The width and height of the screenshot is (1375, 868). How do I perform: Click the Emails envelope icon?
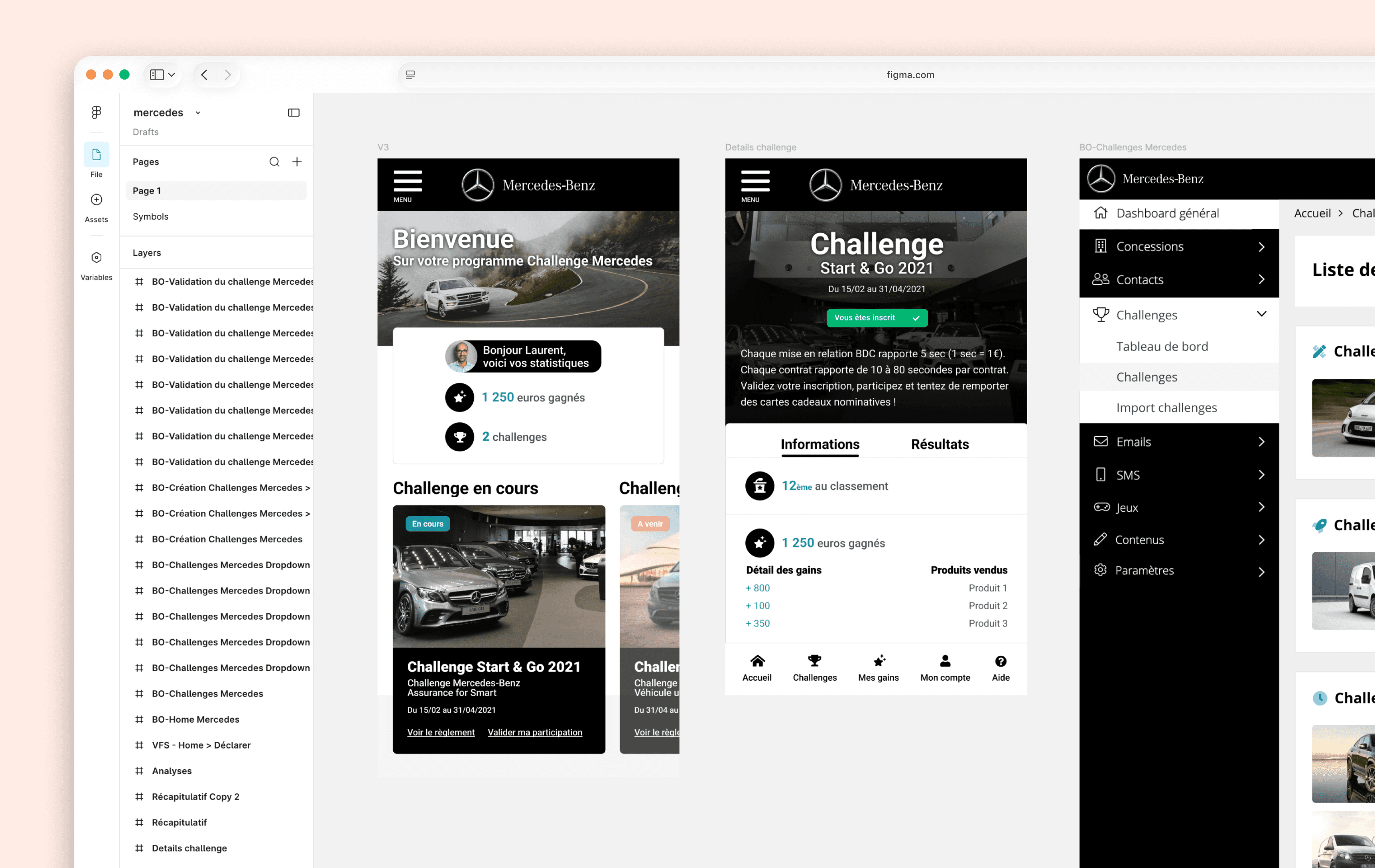tap(1101, 441)
